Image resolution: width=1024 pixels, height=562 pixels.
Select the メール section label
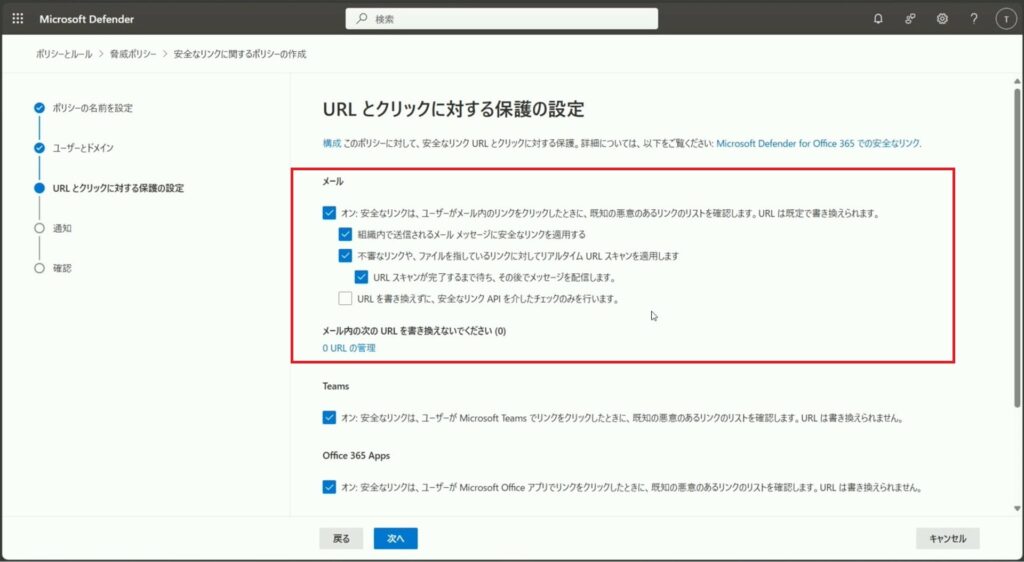(x=332, y=181)
